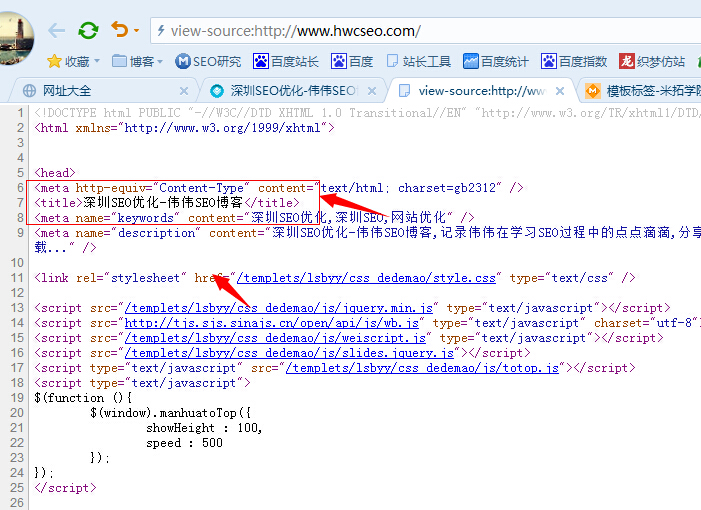Screen dimensions: 701x510
Task: Open the 百度统计 bookmark
Action: click(496, 62)
